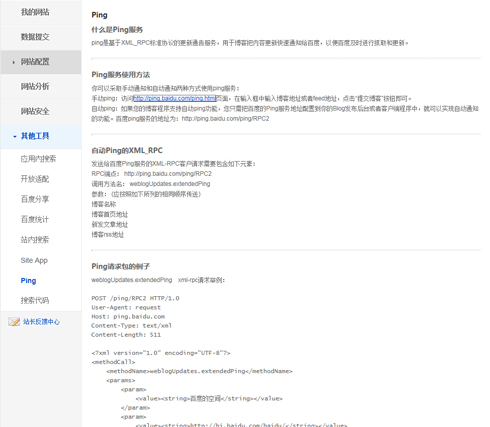Open Site App tool

coord(34,260)
